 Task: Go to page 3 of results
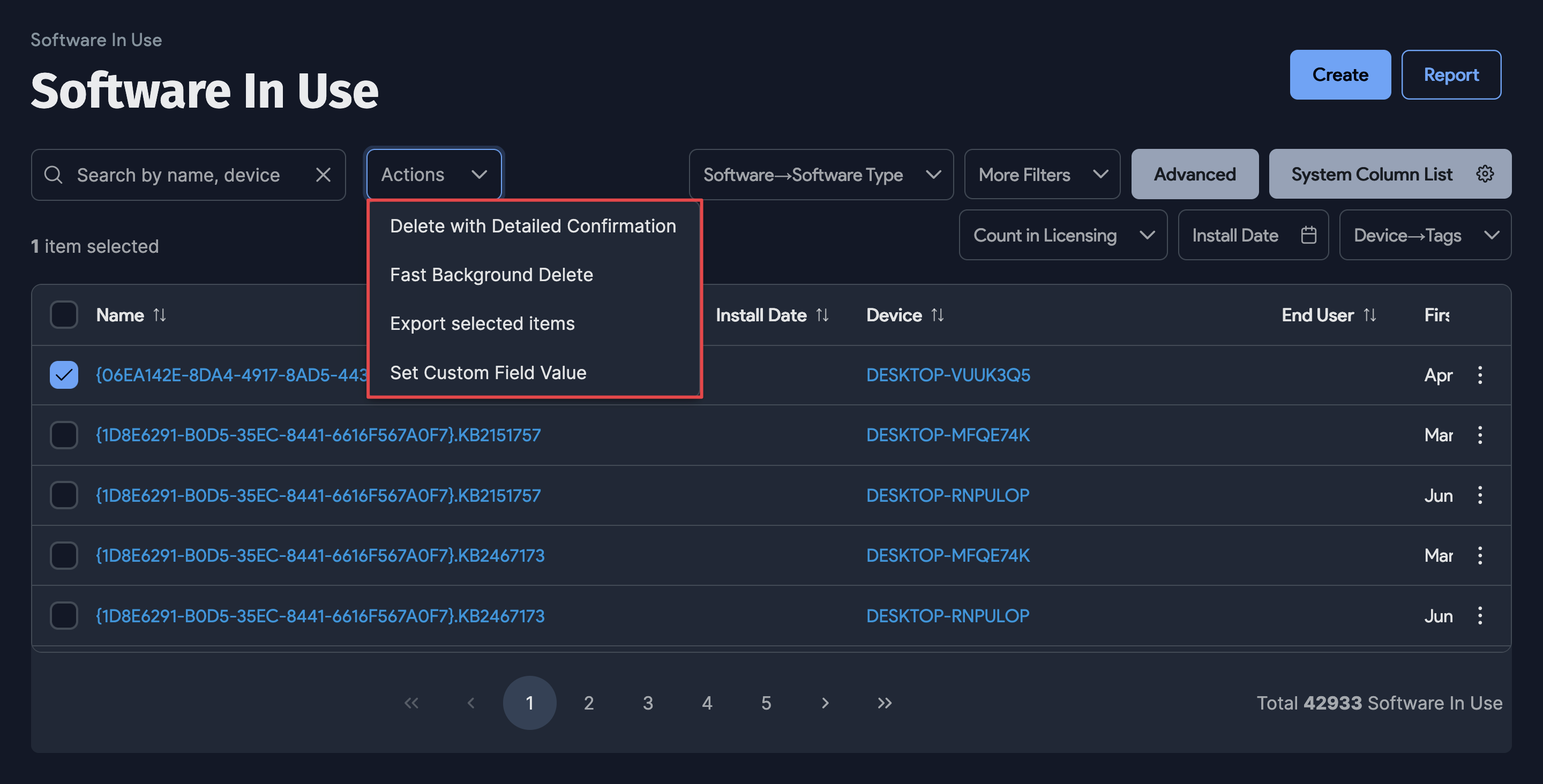coord(648,703)
